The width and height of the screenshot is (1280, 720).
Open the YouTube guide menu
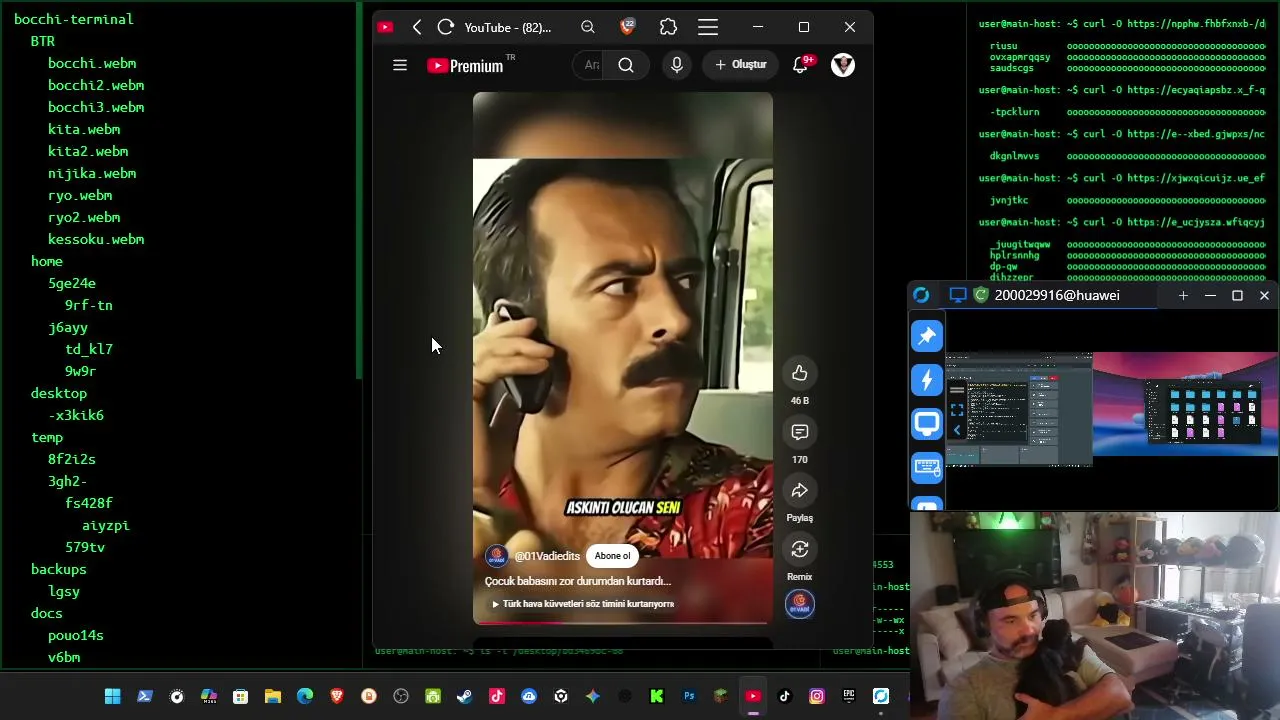(x=400, y=65)
